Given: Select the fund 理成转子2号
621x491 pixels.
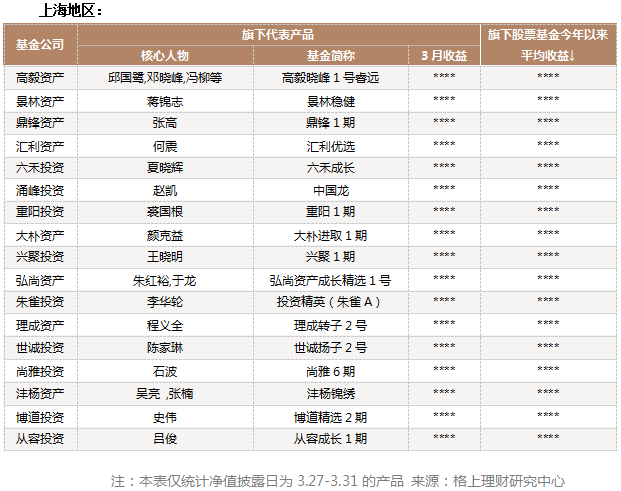Looking at the screenshot, I should click(331, 326).
